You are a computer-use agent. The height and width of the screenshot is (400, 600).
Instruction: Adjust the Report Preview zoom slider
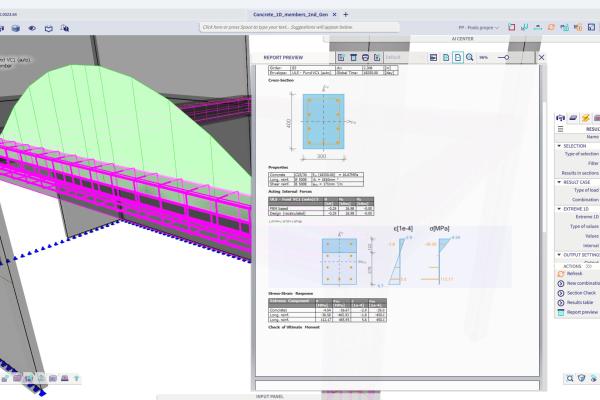coord(506,57)
